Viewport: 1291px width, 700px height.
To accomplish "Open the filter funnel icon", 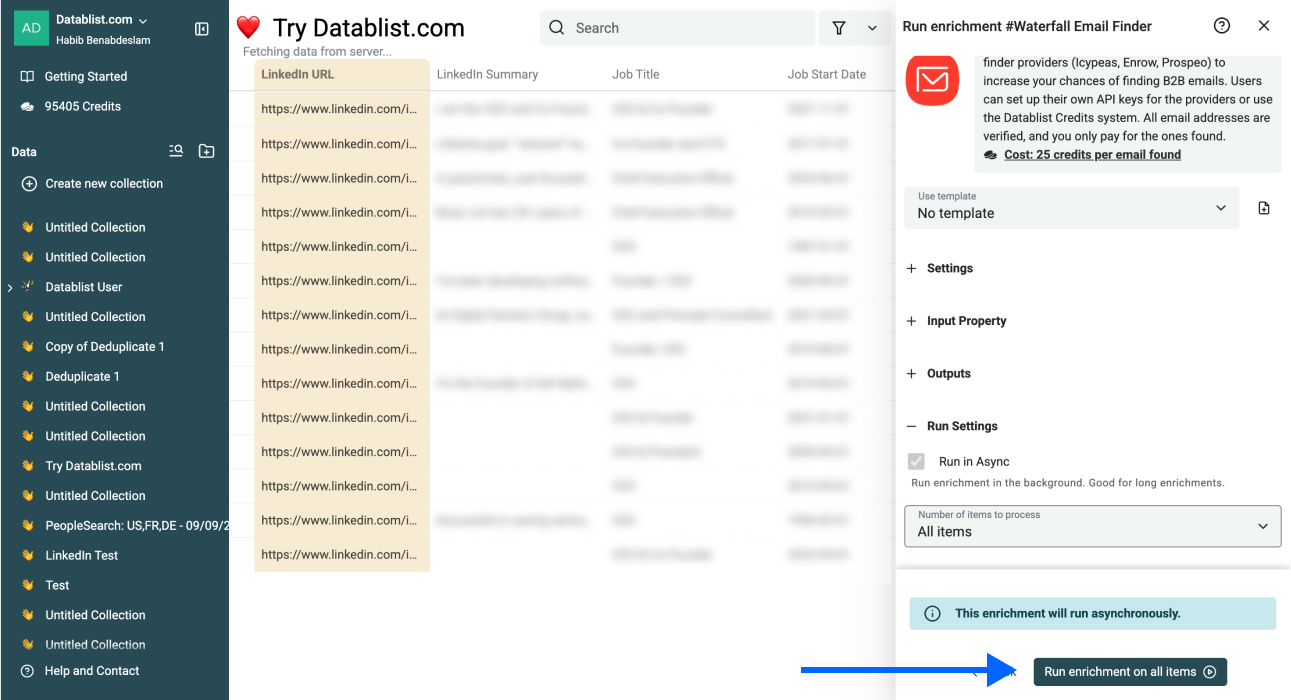I will 839,28.
